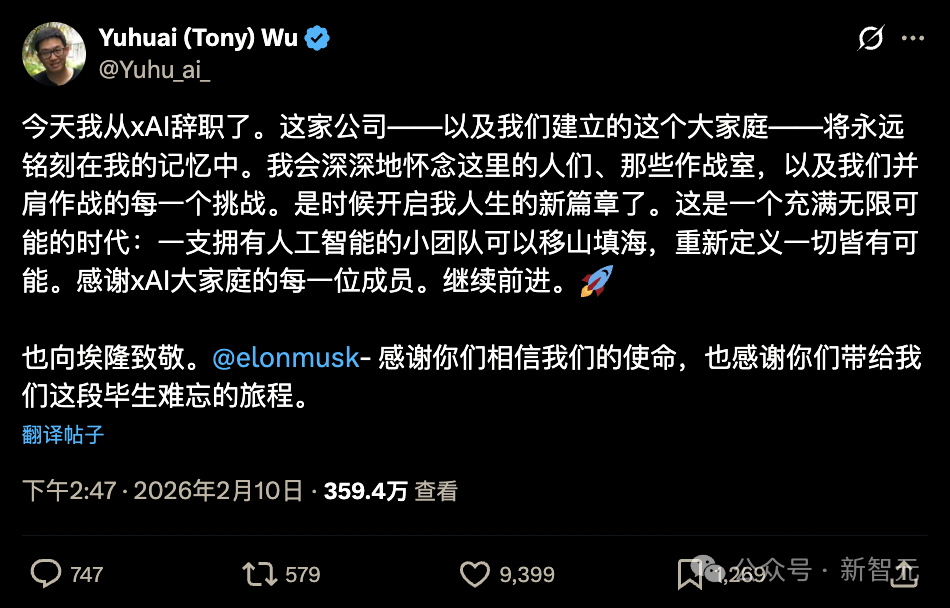Viewport: 950px width, 608px height.
Task: Click the rocket emoji in the post
Action: [597, 281]
